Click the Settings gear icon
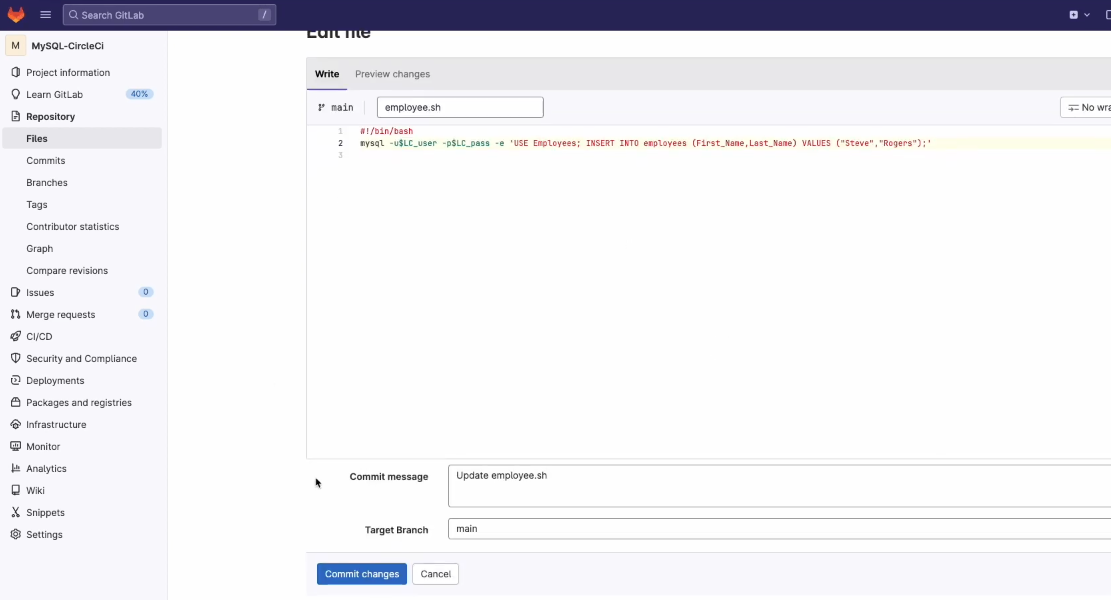This screenshot has height=600, width=1111. (16, 533)
